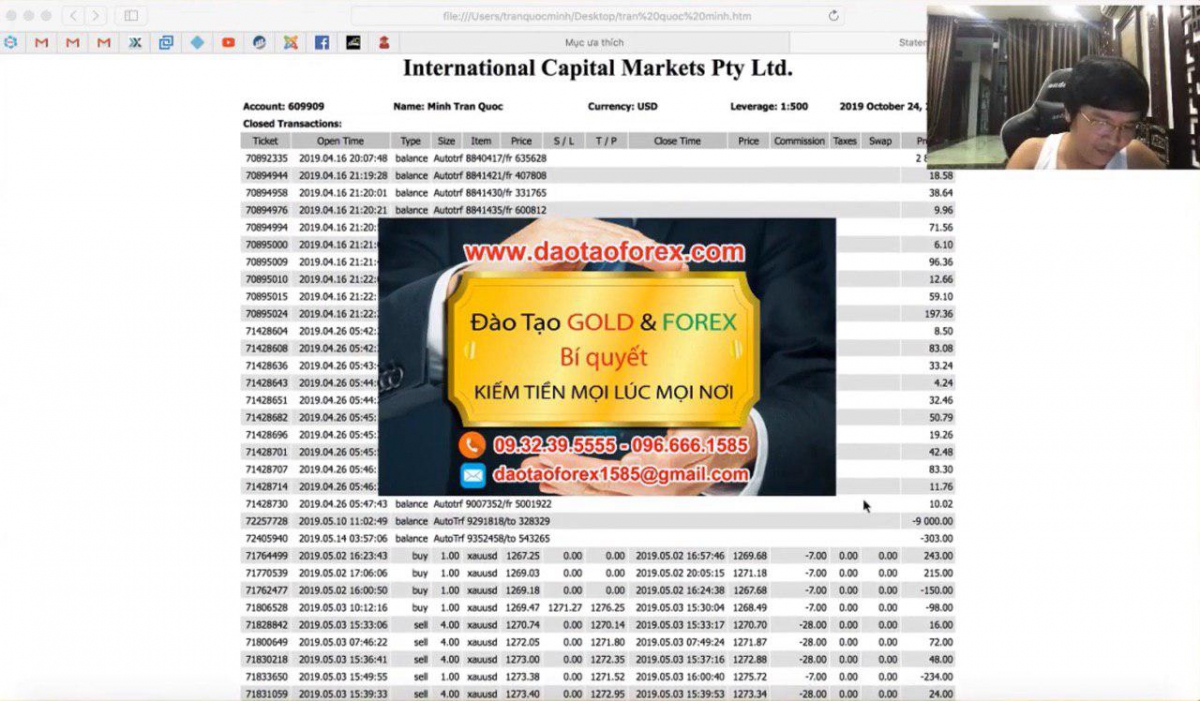Open the Facebook bookmark

pyautogui.click(x=322, y=43)
